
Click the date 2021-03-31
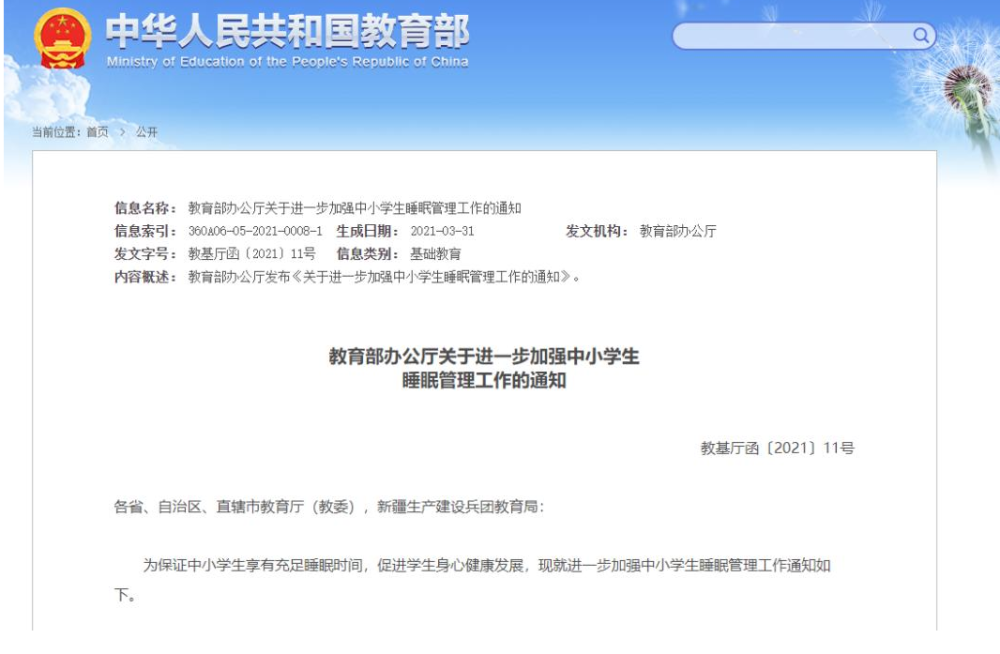tap(442, 231)
